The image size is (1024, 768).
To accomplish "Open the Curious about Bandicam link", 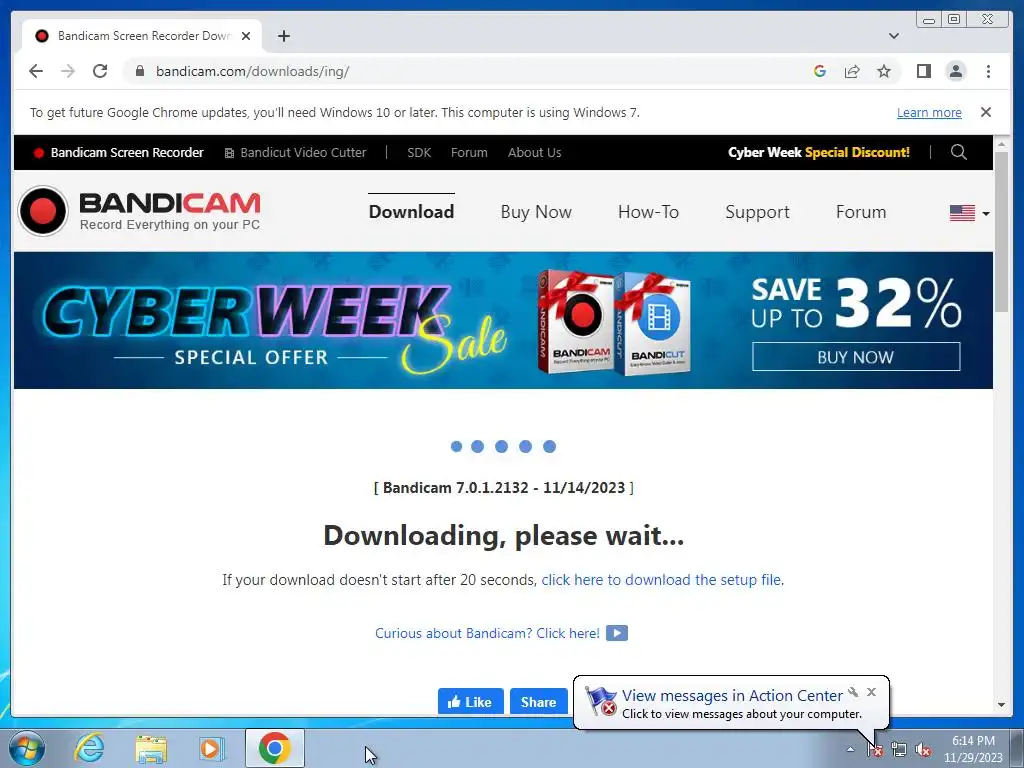I will point(487,633).
